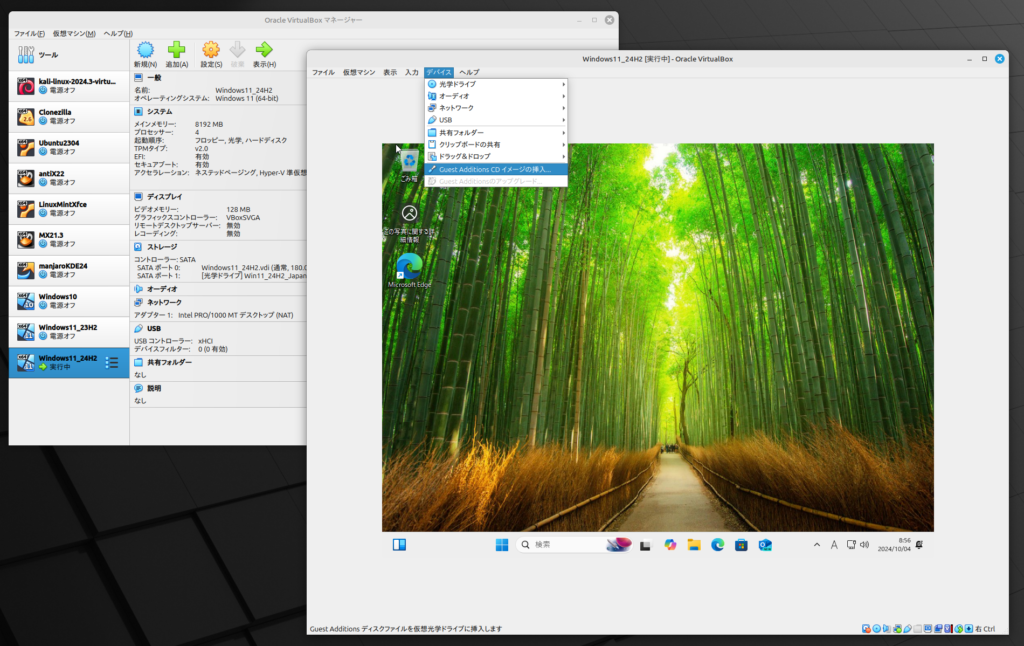Viewport: 1024px width, 646px height.
Task: Open the 仮想マシン menu in VM window
Action: 359,72
